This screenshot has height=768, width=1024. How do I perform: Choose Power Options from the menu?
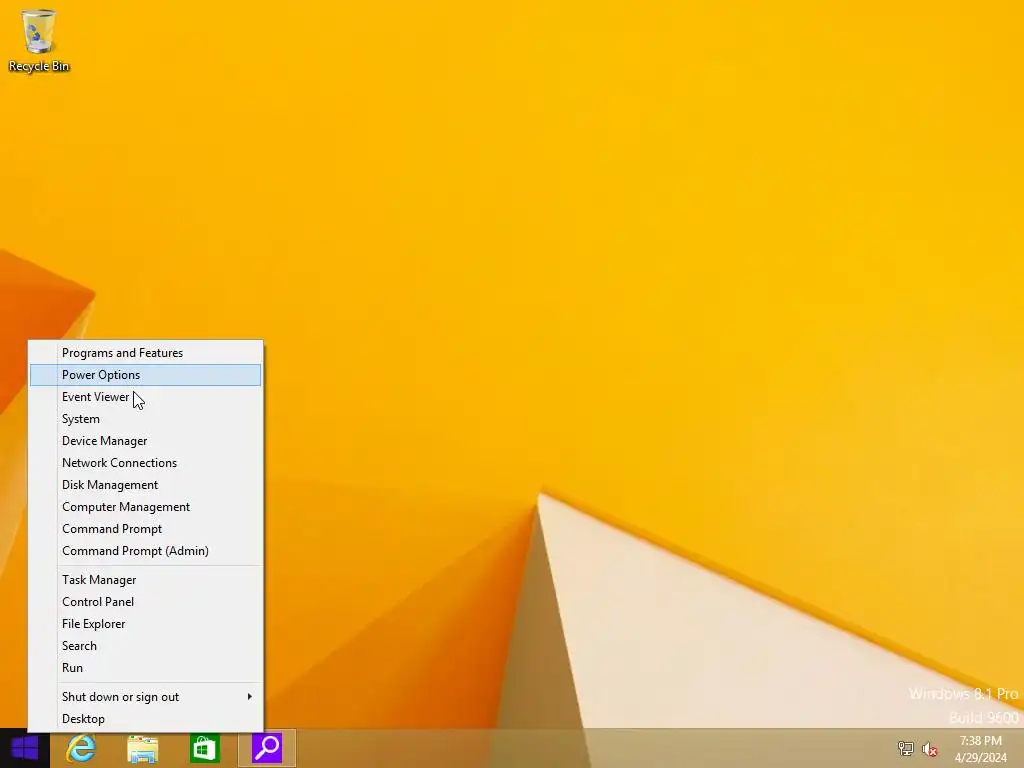(x=145, y=375)
